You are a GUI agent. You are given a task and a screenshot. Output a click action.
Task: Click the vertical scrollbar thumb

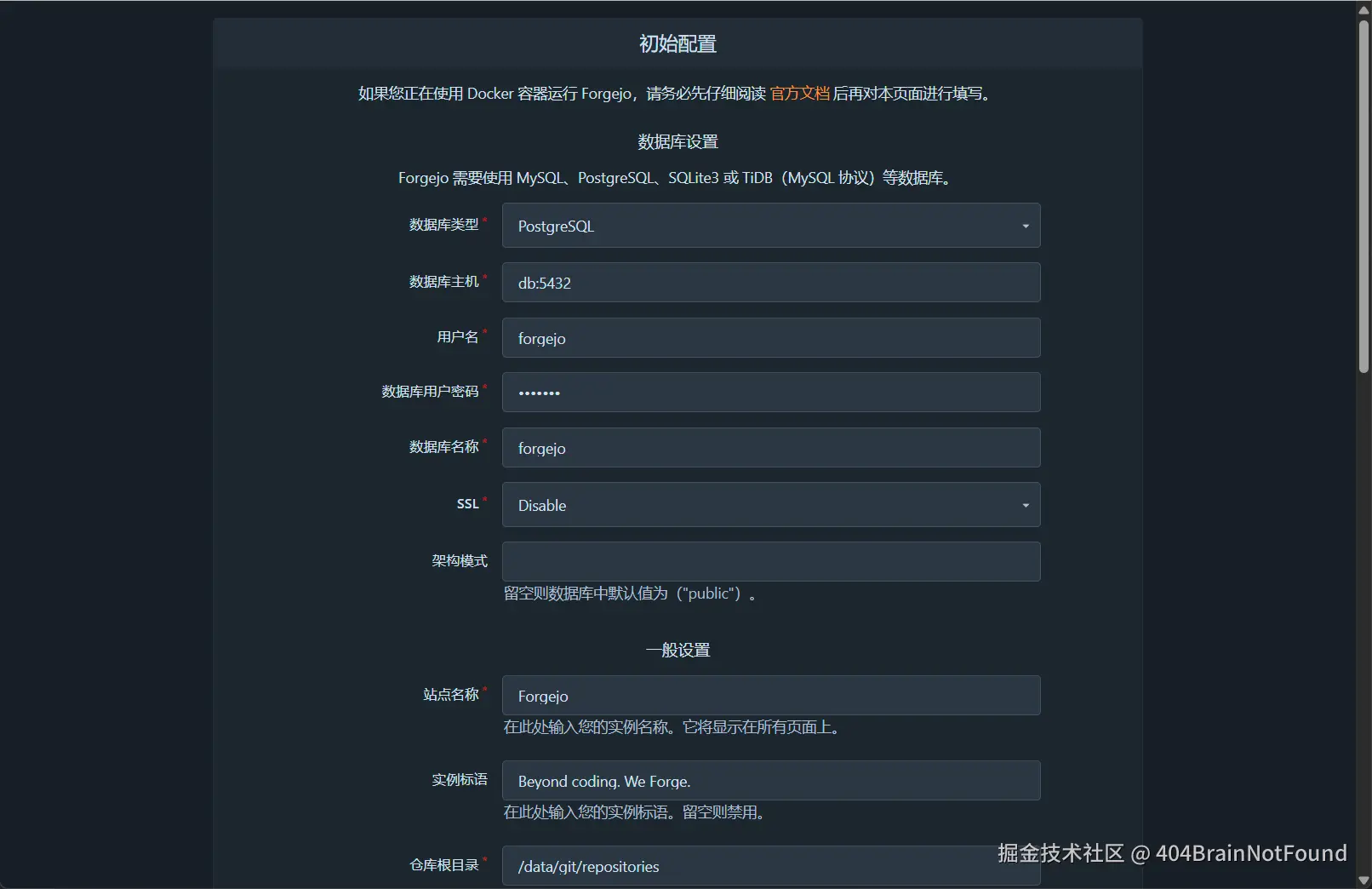[x=1363, y=196]
